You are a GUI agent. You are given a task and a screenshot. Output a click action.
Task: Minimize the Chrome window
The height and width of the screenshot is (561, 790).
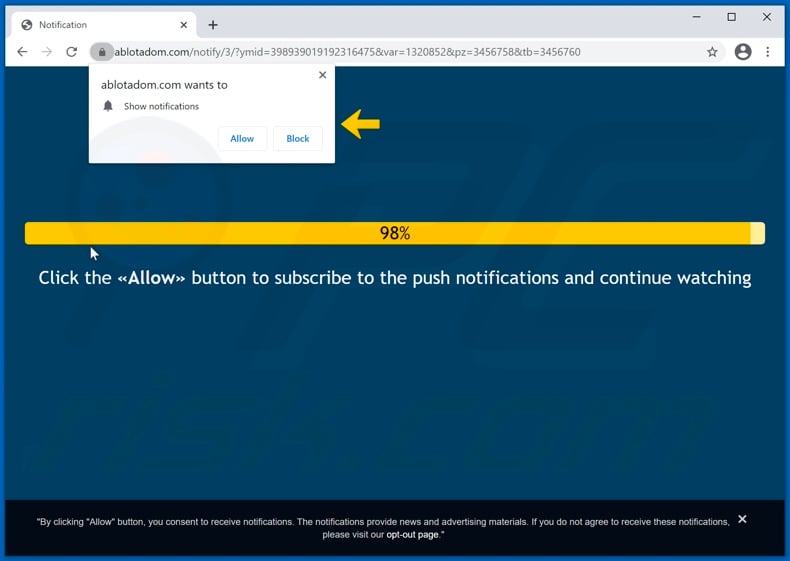[696, 17]
